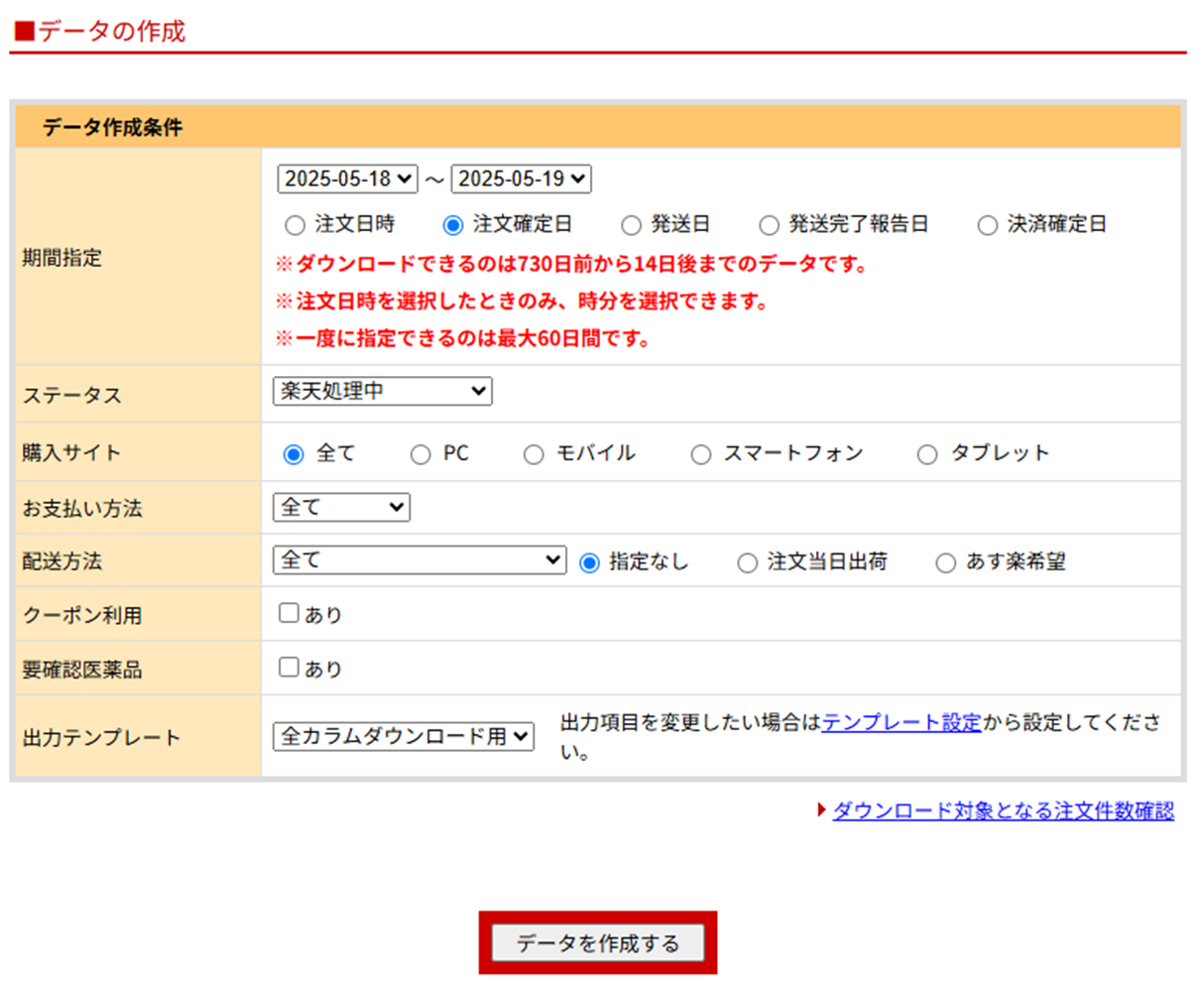Select the 注文日時 radio button
Screen dimensions: 1204x993
pos(295,226)
